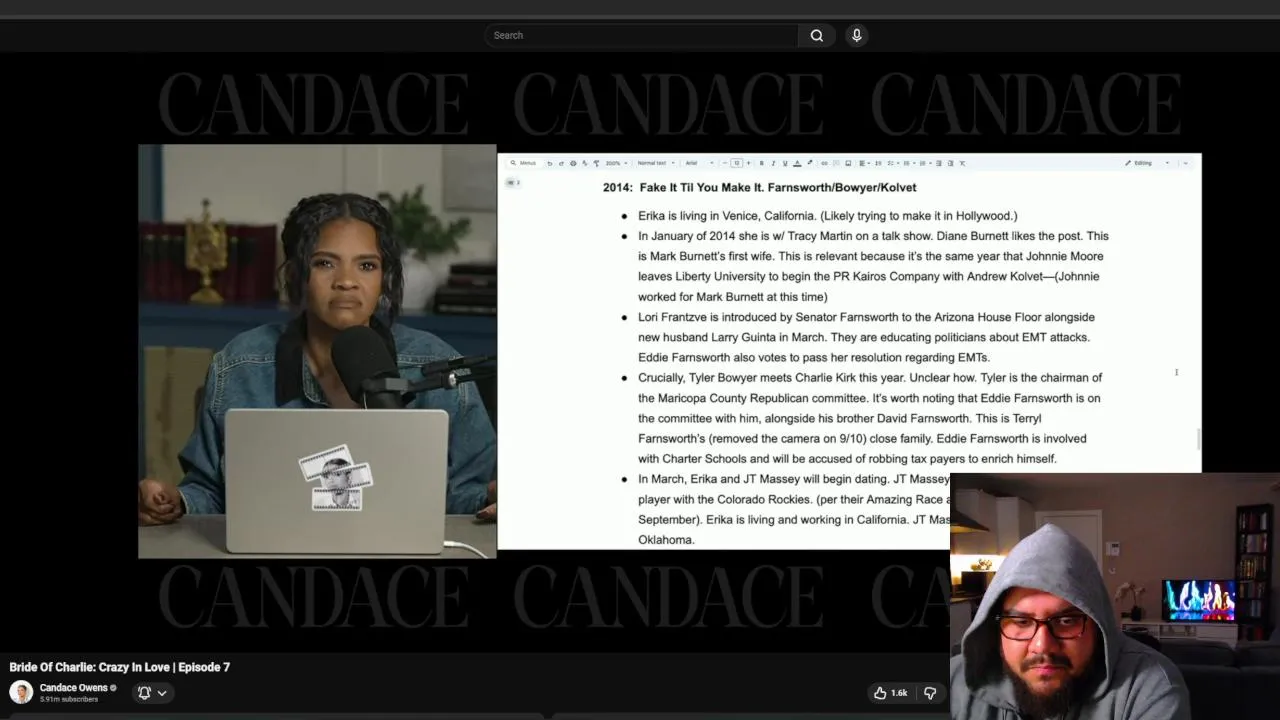Open the numbered list dropdown
Screen dimensions: 1280x720
point(925,163)
